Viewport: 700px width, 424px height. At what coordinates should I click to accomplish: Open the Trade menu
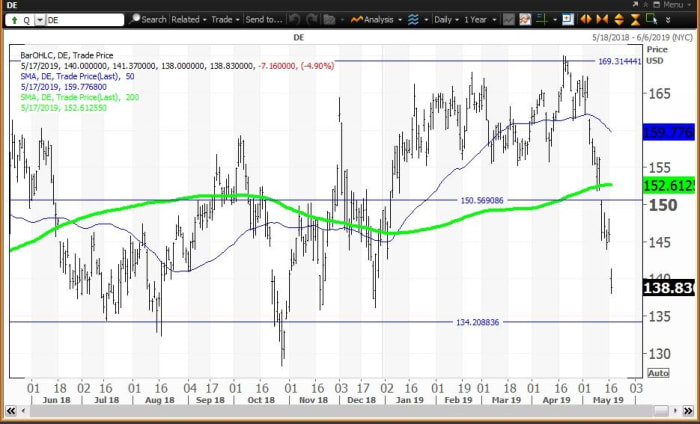tap(225, 19)
